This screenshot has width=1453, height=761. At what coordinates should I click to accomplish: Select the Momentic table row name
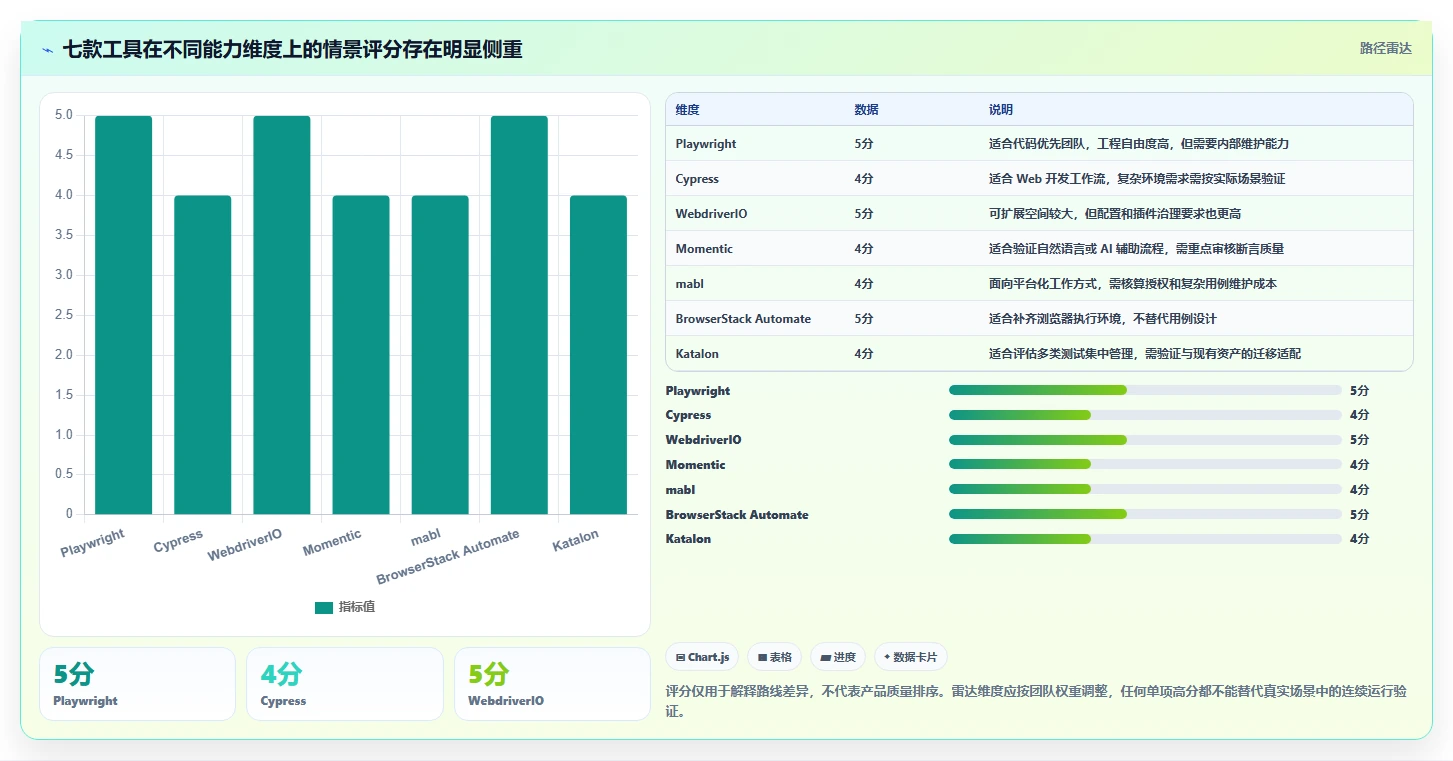704,249
